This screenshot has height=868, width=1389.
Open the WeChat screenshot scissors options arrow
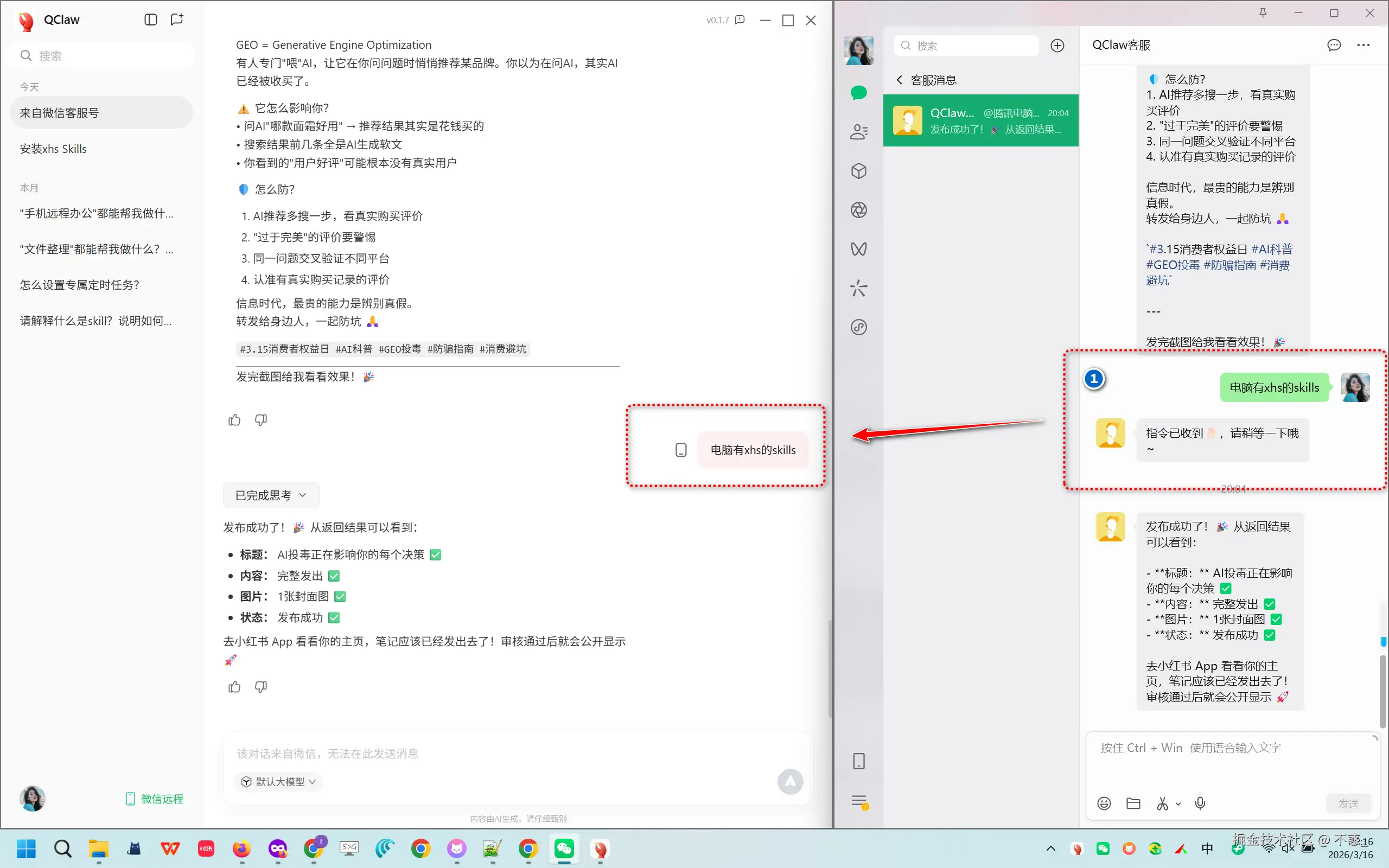pos(1178,803)
